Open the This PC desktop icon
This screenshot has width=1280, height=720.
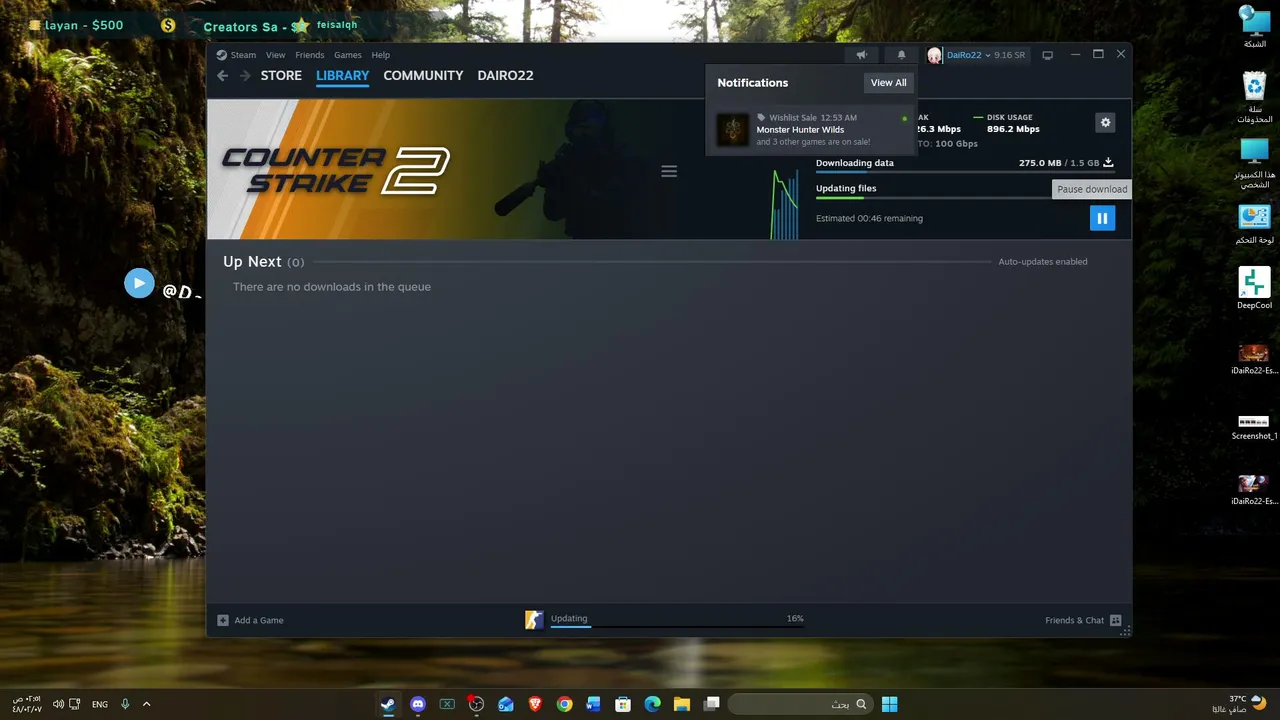pos(1254,164)
